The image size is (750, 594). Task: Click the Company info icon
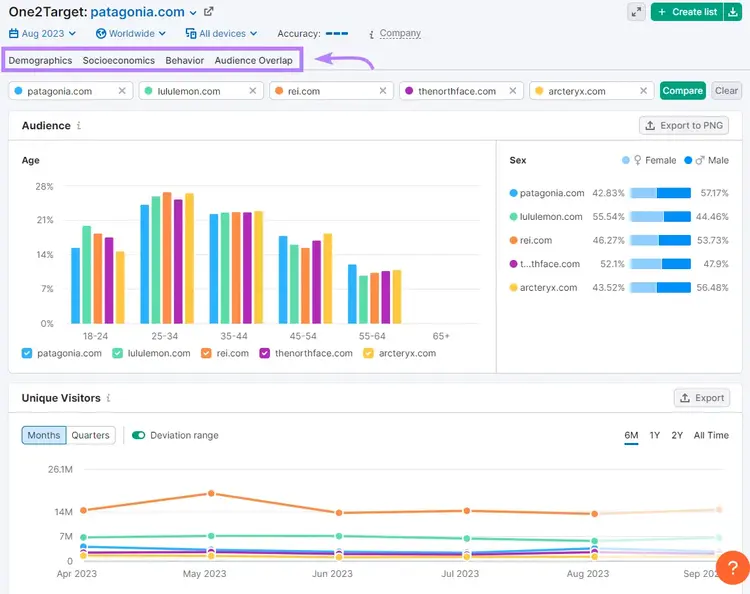(371, 34)
